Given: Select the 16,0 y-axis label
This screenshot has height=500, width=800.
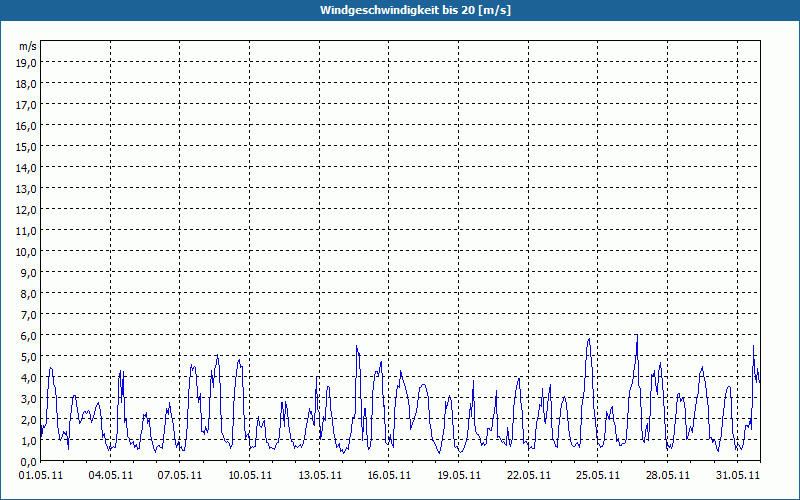Looking at the screenshot, I should pyautogui.click(x=27, y=126).
